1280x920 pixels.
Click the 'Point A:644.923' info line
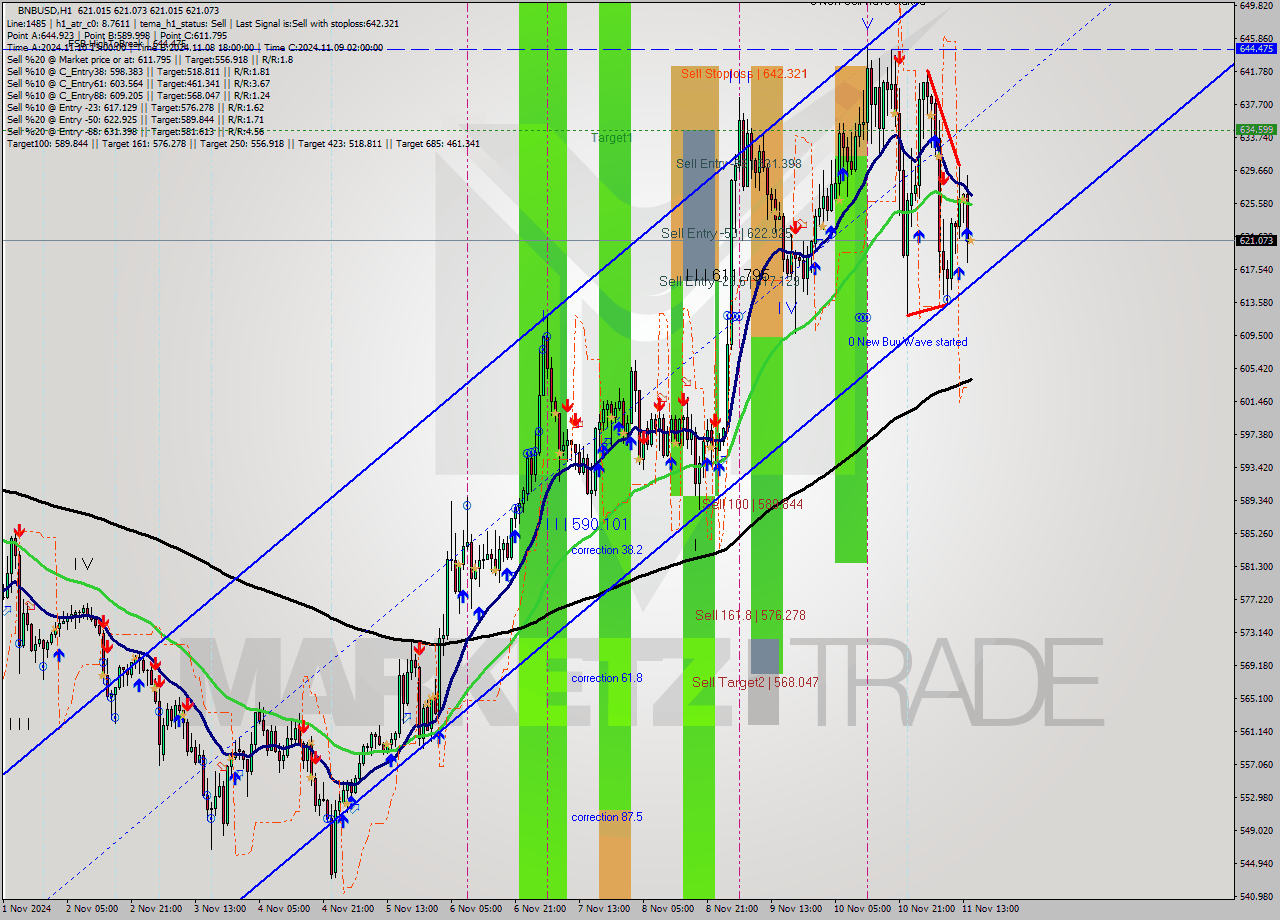coord(116,35)
